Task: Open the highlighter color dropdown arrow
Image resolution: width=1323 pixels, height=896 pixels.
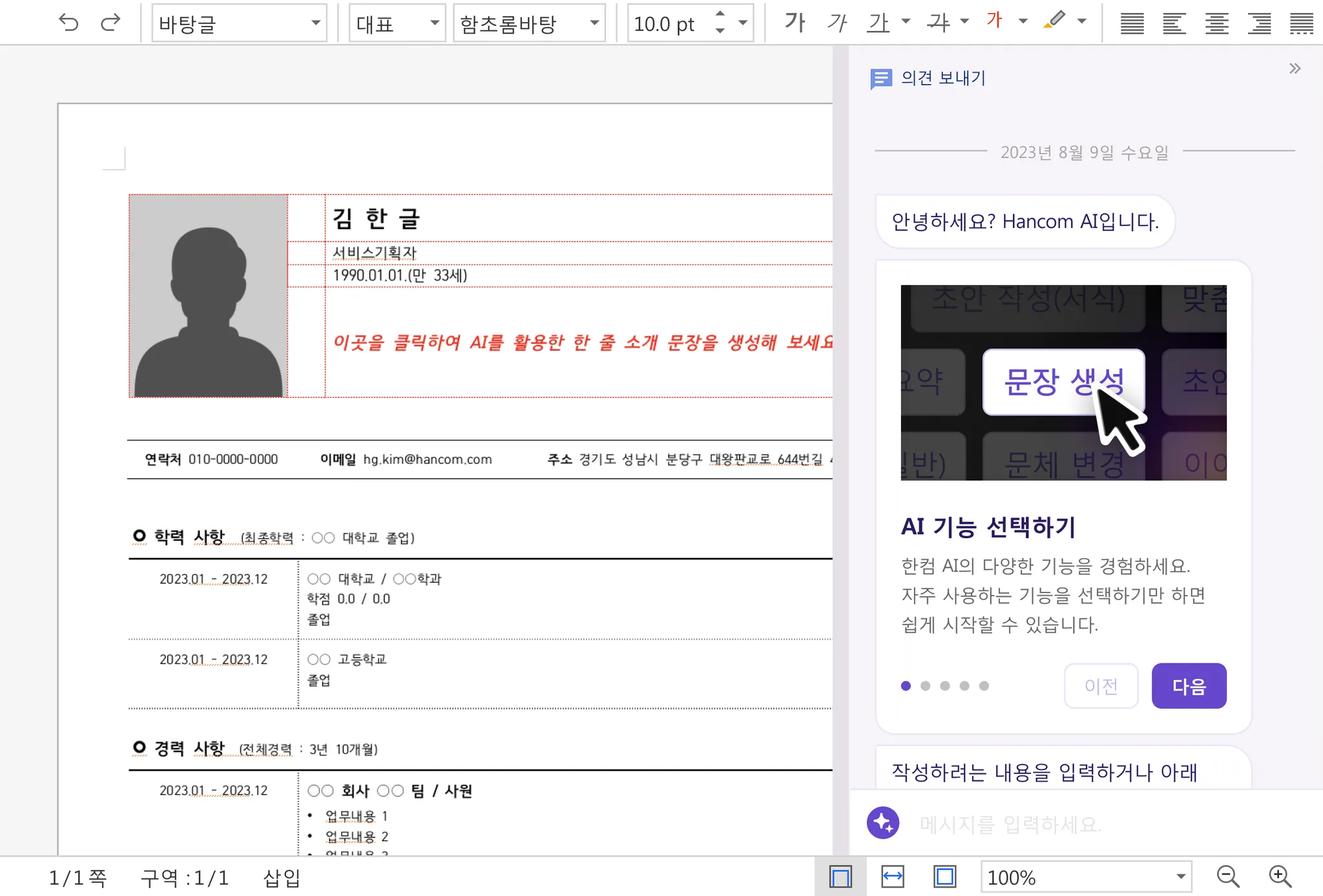Action: [1082, 21]
